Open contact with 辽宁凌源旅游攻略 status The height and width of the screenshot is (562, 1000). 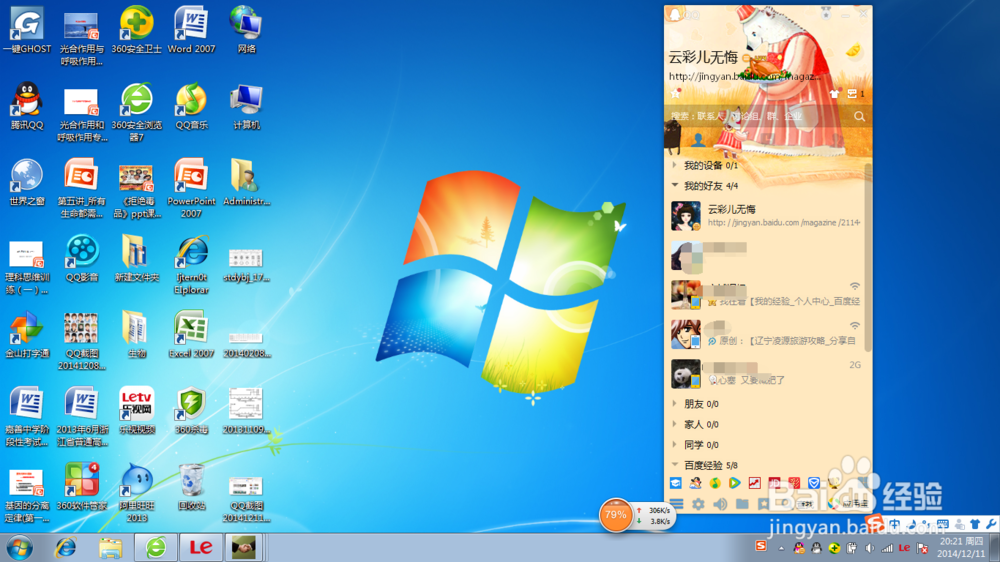[767, 334]
